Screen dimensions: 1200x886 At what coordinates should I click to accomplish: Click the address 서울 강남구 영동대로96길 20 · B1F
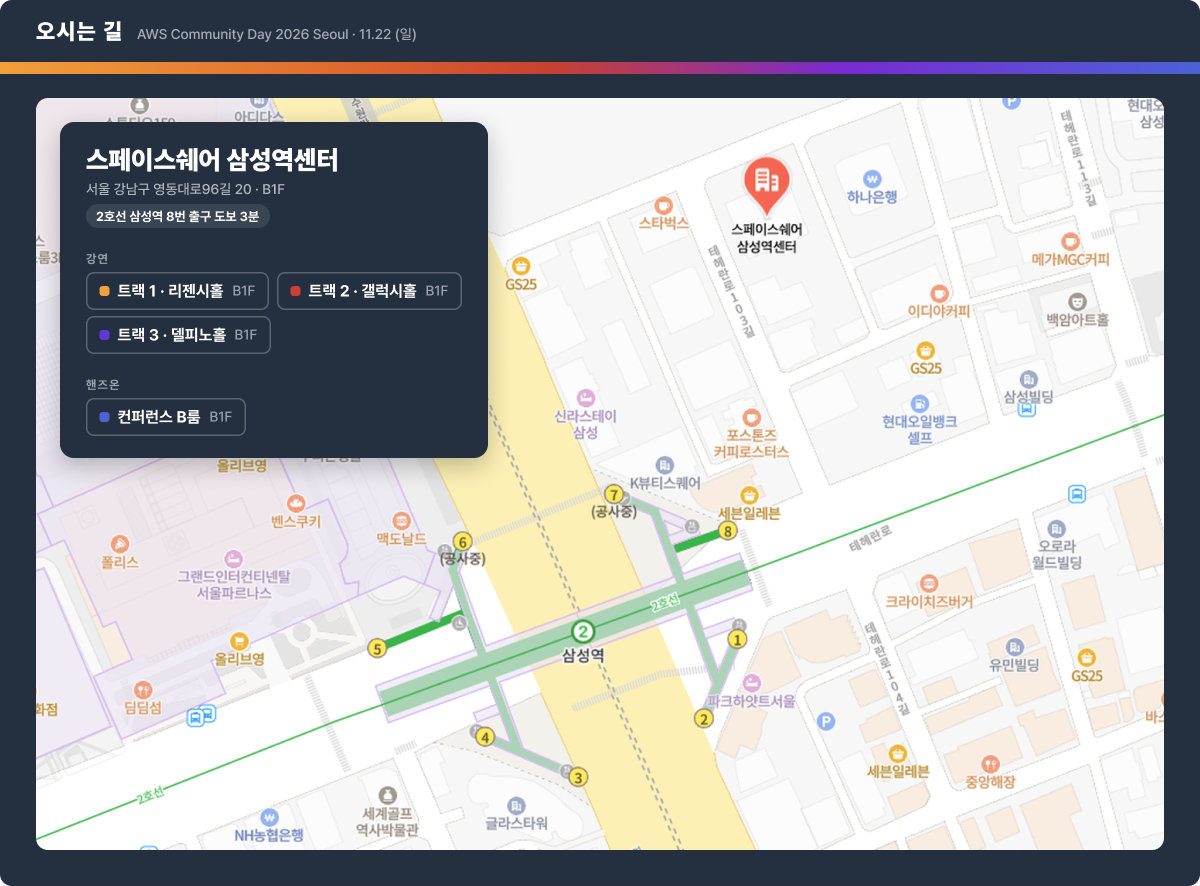(x=186, y=189)
